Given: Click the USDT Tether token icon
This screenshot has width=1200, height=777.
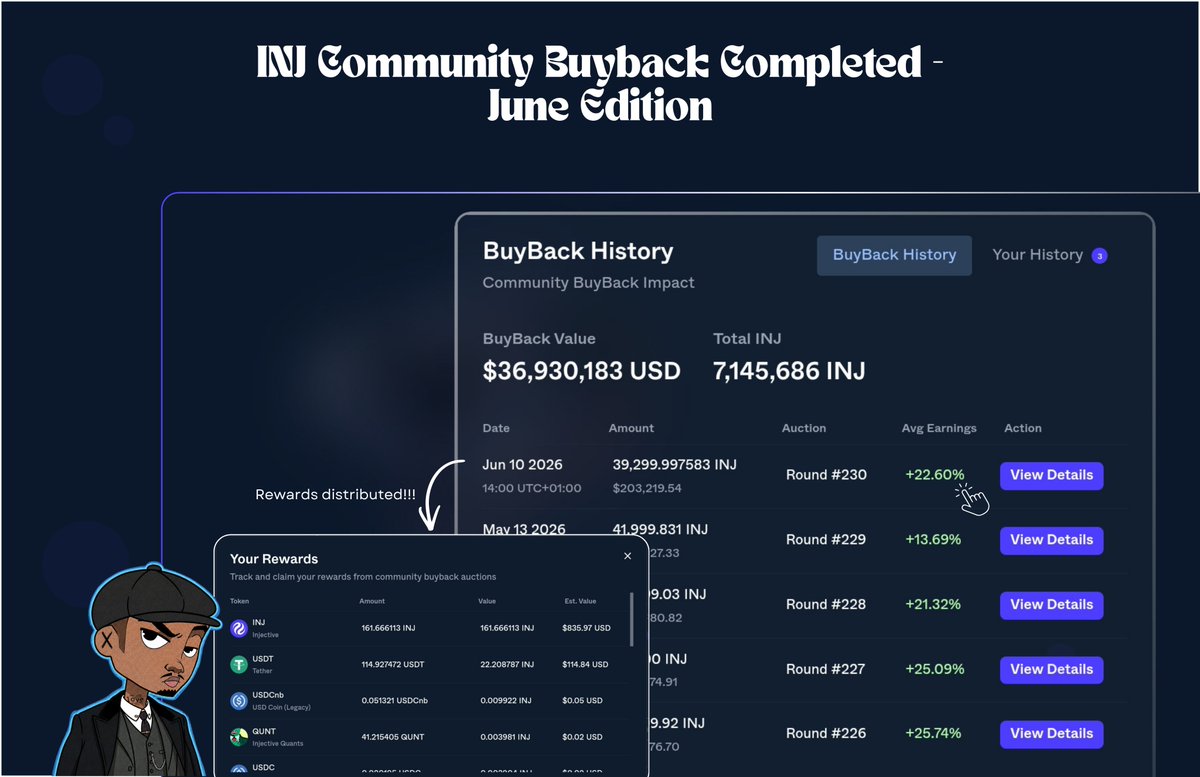Looking at the screenshot, I should pyautogui.click(x=239, y=664).
